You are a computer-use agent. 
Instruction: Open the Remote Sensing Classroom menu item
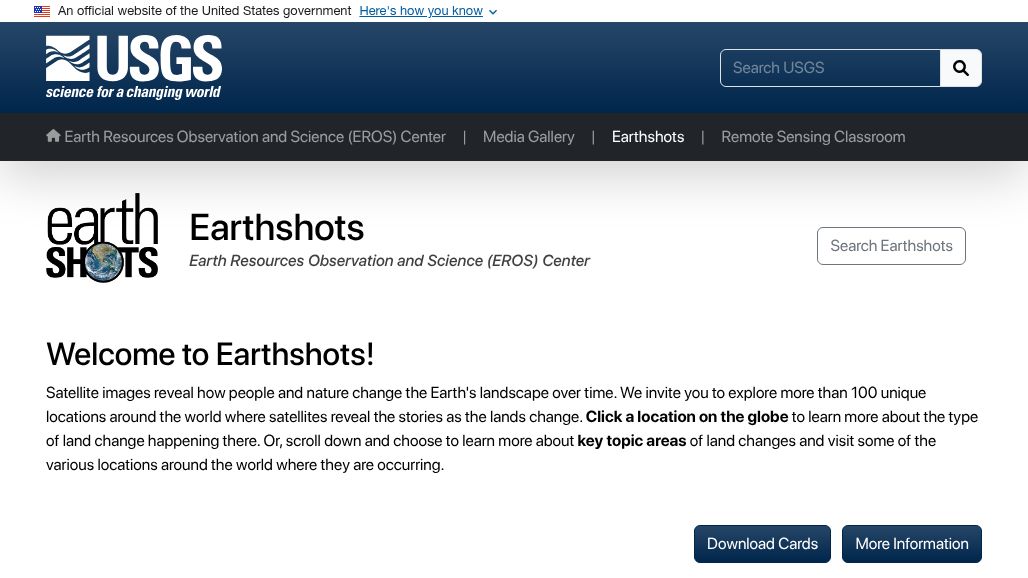coord(813,137)
